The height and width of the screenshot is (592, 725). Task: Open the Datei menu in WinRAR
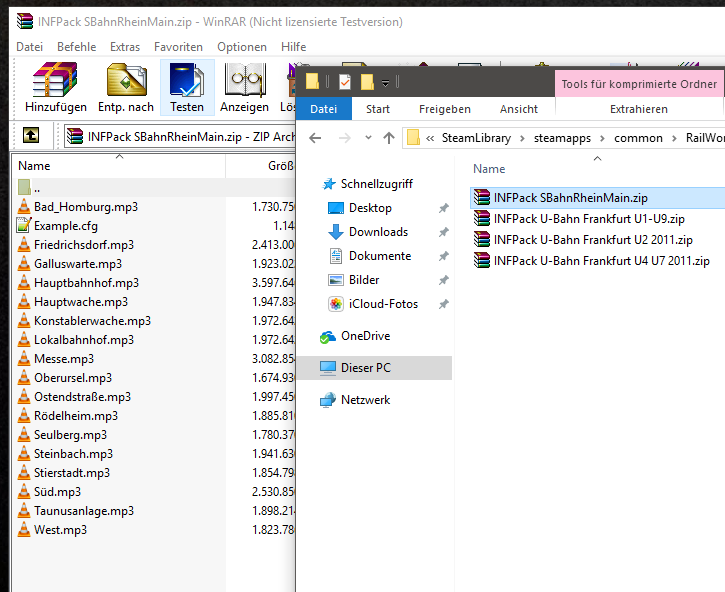[30, 47]
